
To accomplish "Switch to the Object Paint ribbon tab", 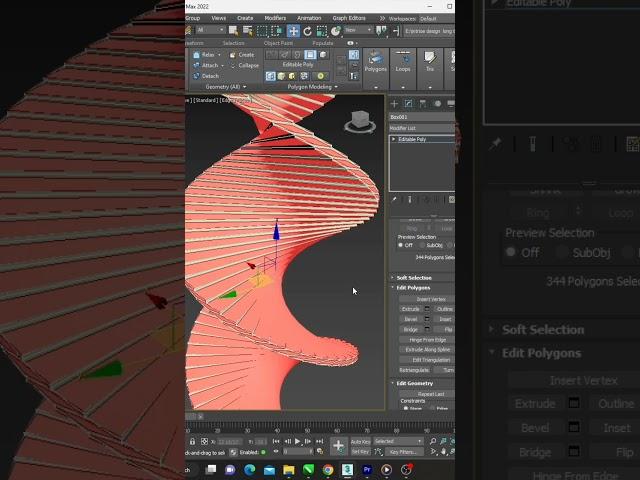I will pos(278,43).
